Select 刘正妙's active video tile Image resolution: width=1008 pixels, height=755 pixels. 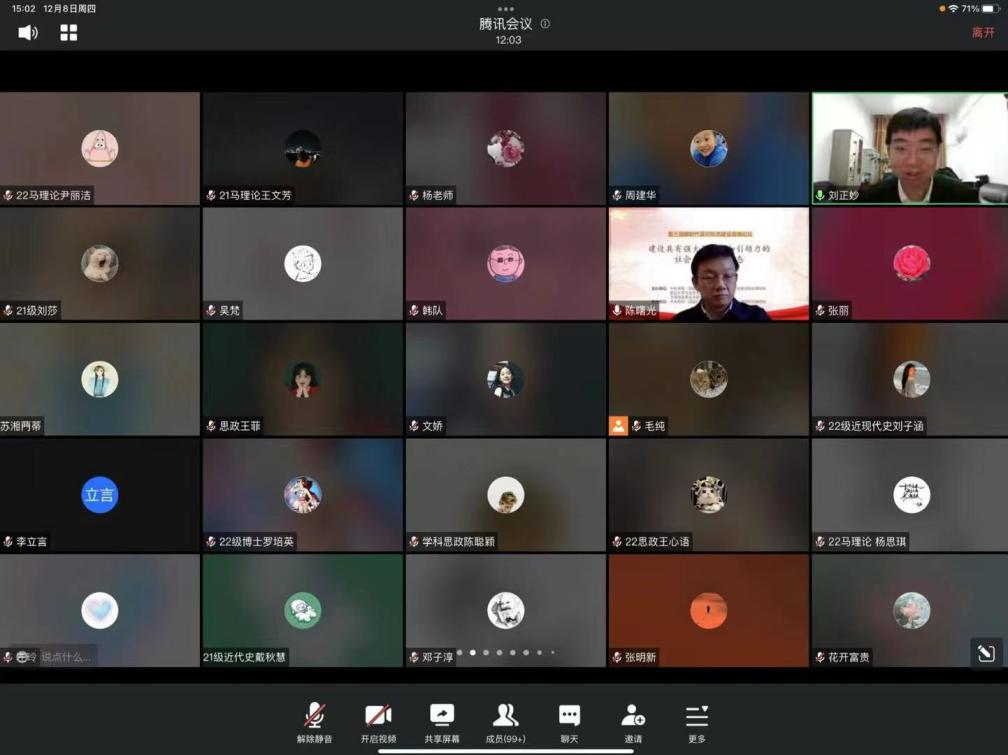tap(909, 148)
